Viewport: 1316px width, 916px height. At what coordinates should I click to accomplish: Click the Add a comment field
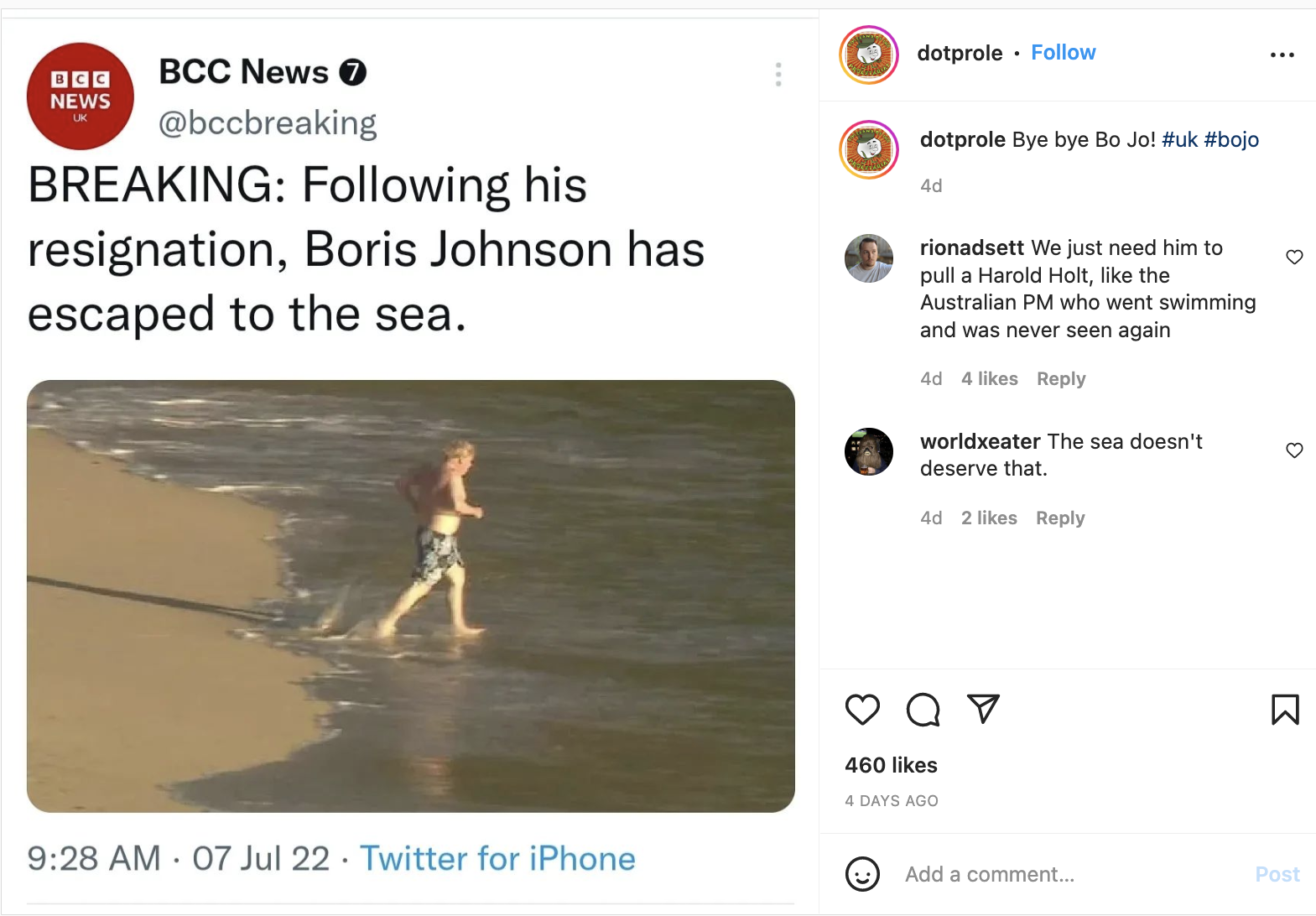1074,875
